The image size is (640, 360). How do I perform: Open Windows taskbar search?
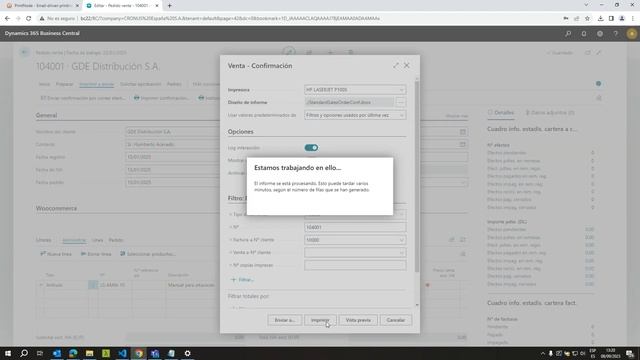(x=24, y=353)
